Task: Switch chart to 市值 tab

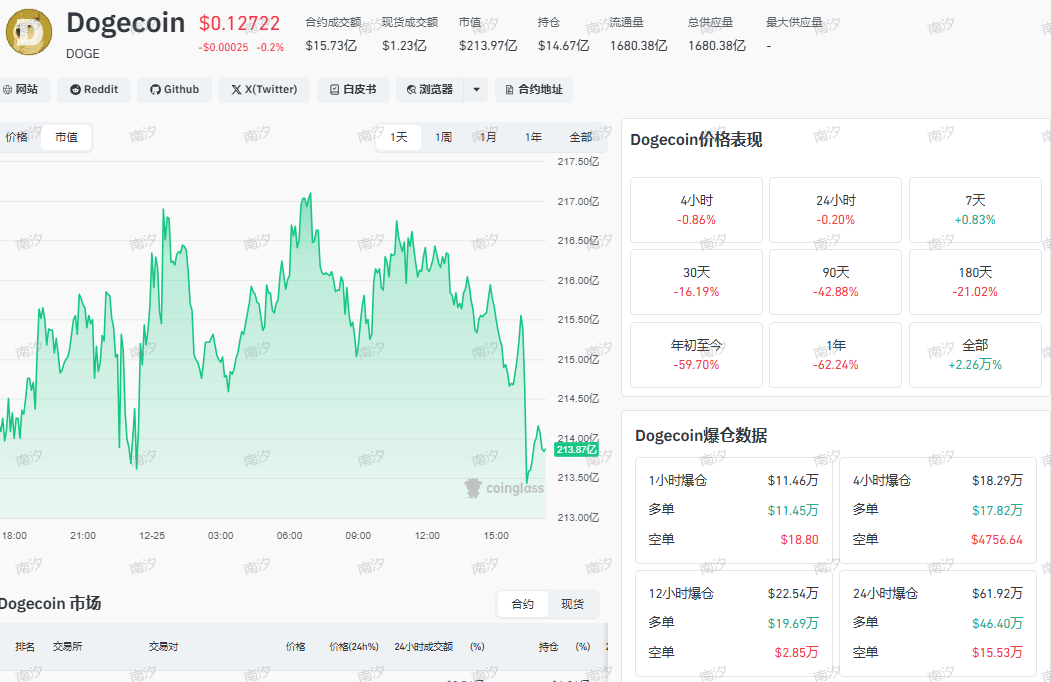Action: pyautogui.click(x=66, y=137)
